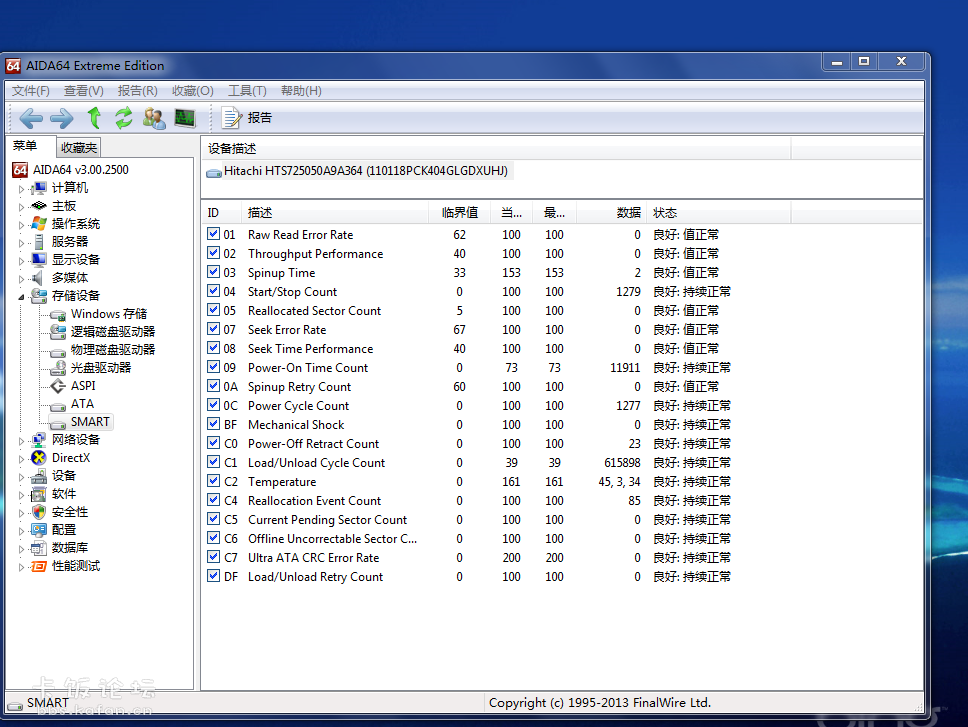The height and width of the screenshot is (727, 968).
Task: Click the 性能测试 benchmark icon
Action: coord(39,566)
